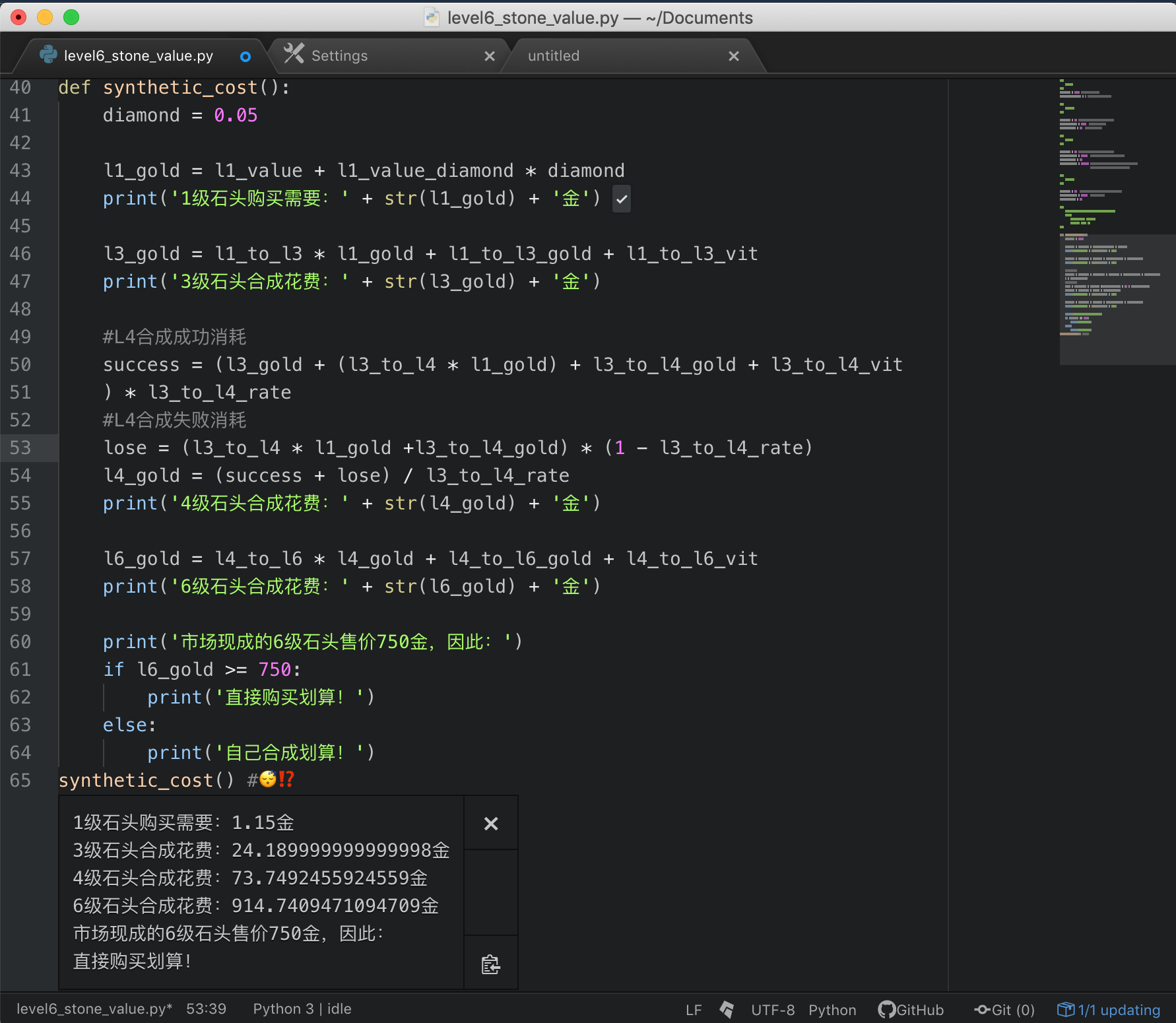Place cursor on def synthetic_cost line
The width and height of the screenshot is (1176, 1023).
pyautogui.click(x=174, y=87)
